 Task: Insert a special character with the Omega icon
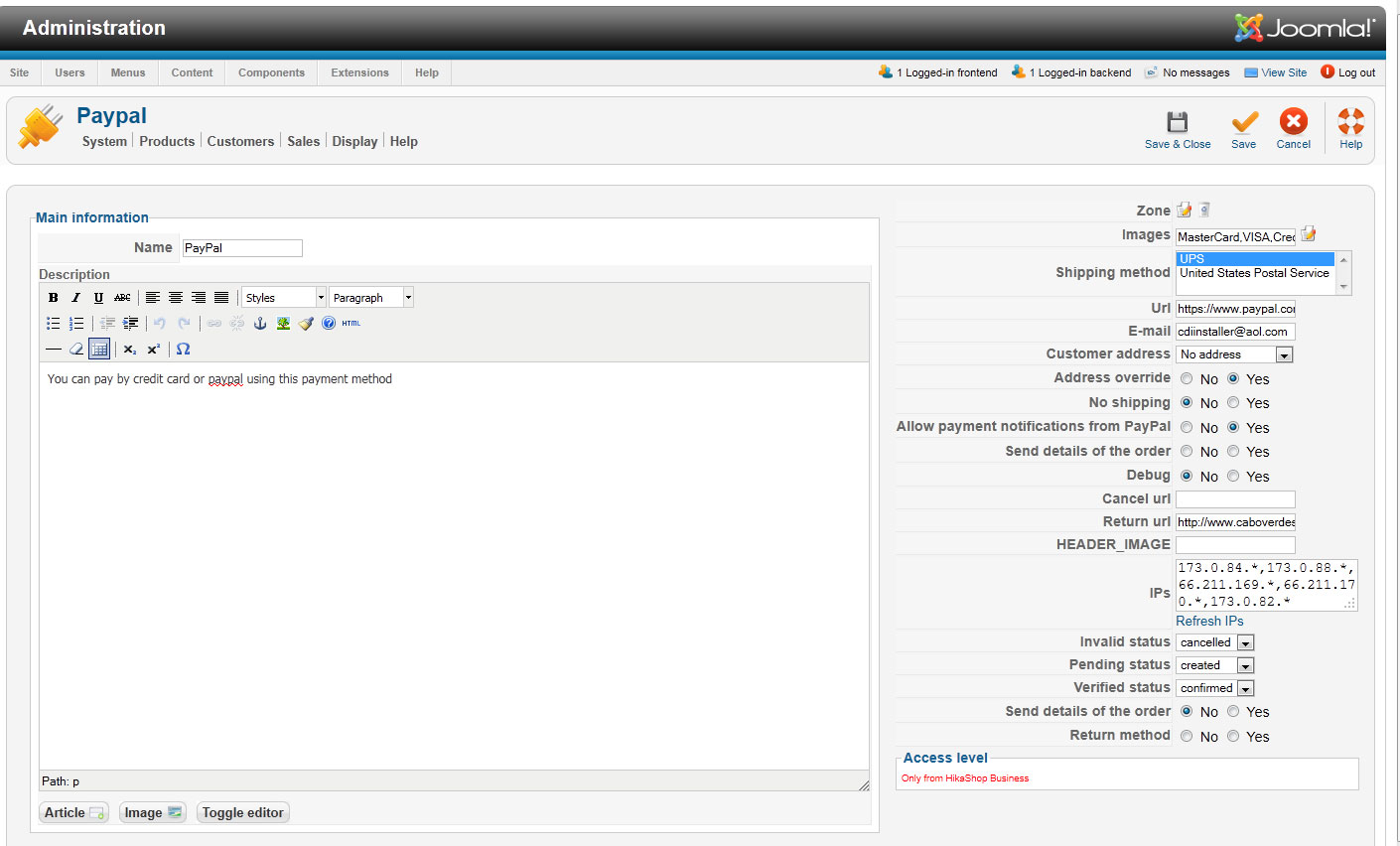point(183,350)
